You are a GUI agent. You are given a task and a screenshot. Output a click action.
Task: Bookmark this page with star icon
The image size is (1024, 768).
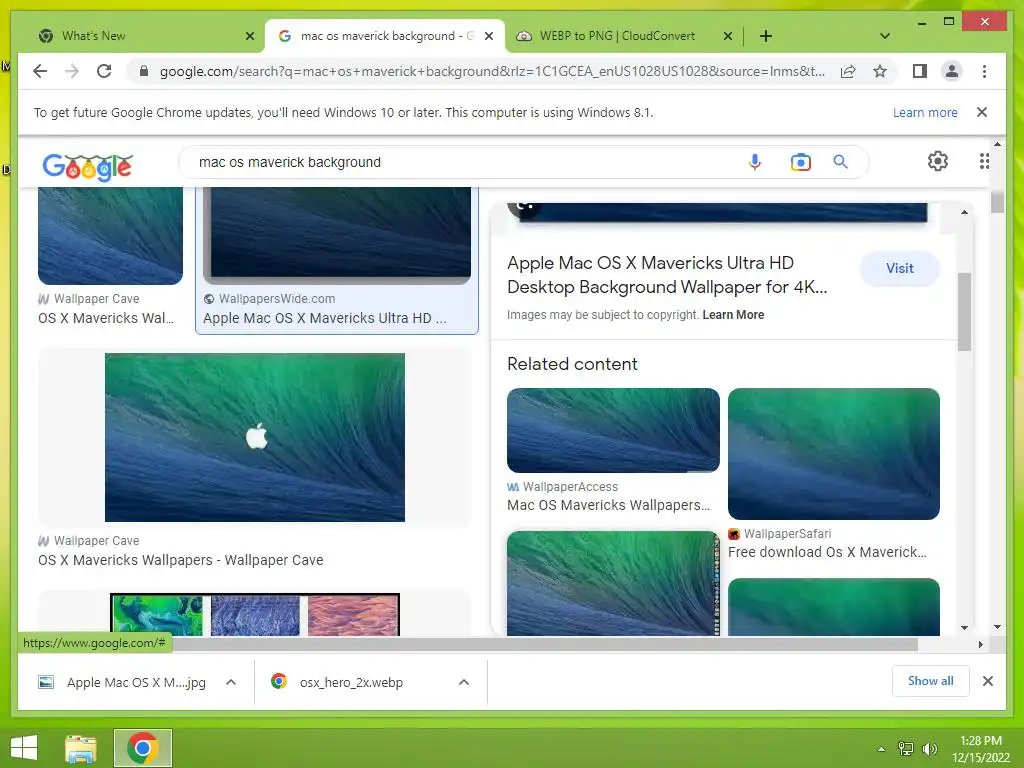(880, 71)
